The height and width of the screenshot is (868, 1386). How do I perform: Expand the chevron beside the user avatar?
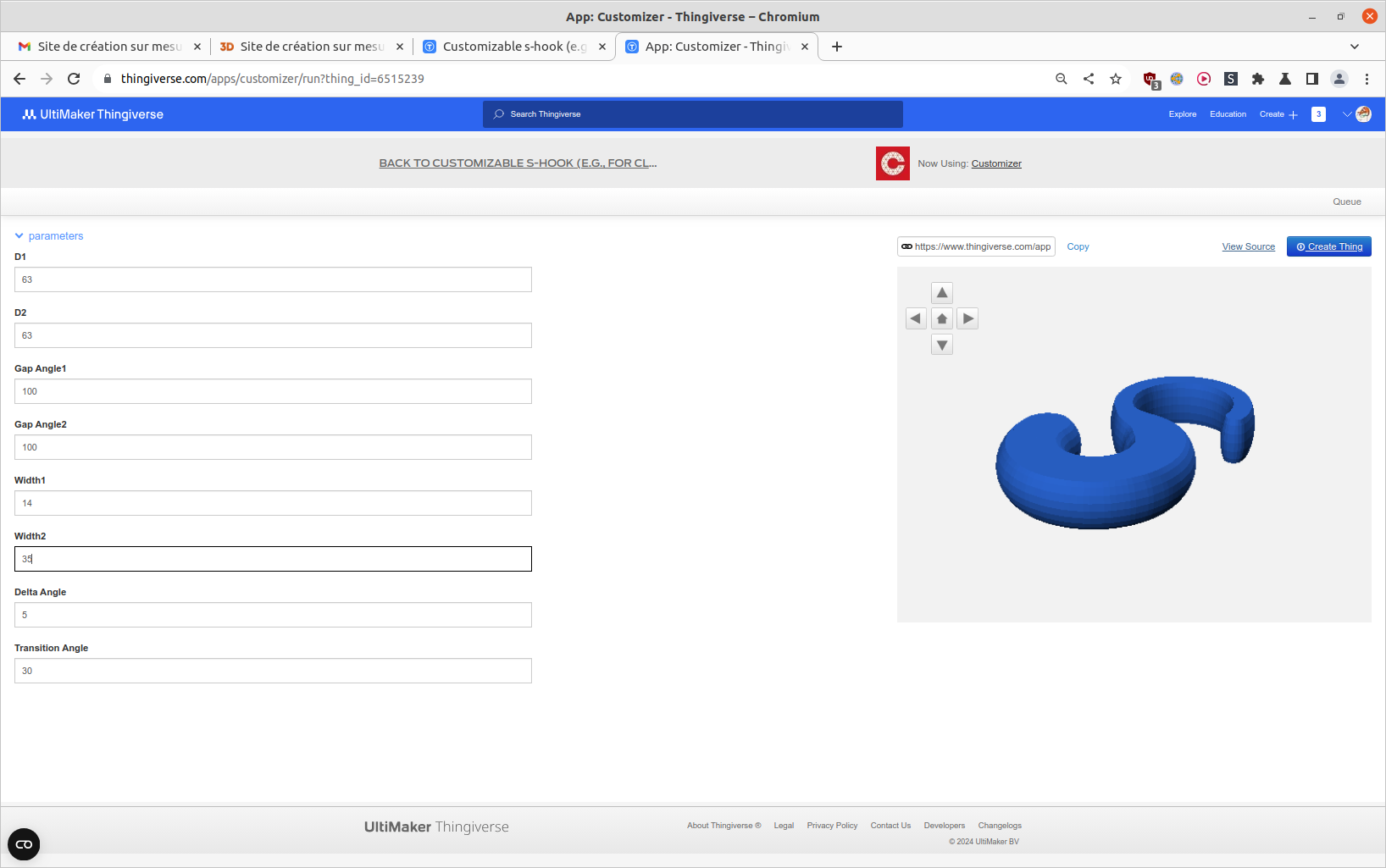point(1347,114)
